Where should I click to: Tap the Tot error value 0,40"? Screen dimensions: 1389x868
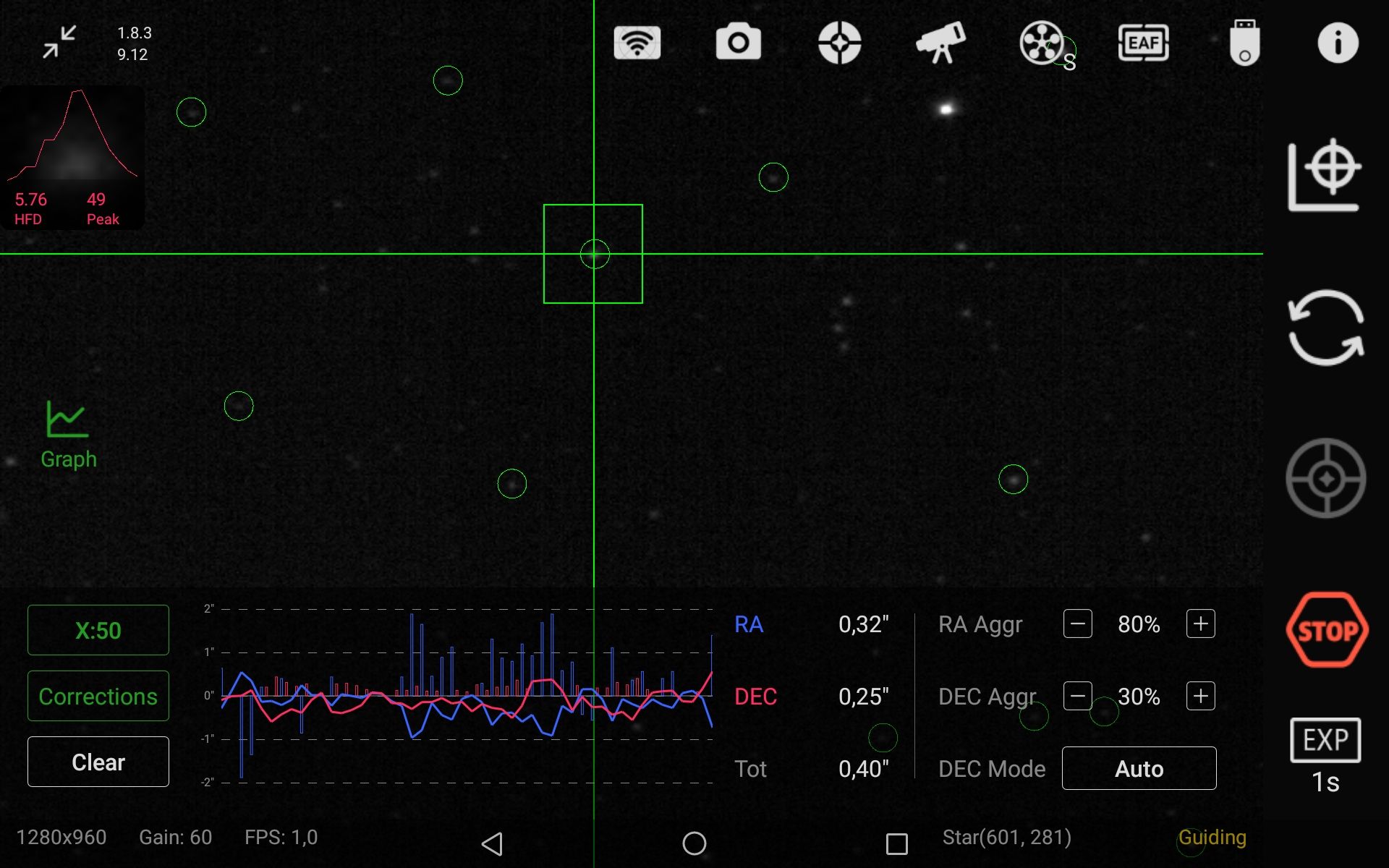tap(864, 769)
